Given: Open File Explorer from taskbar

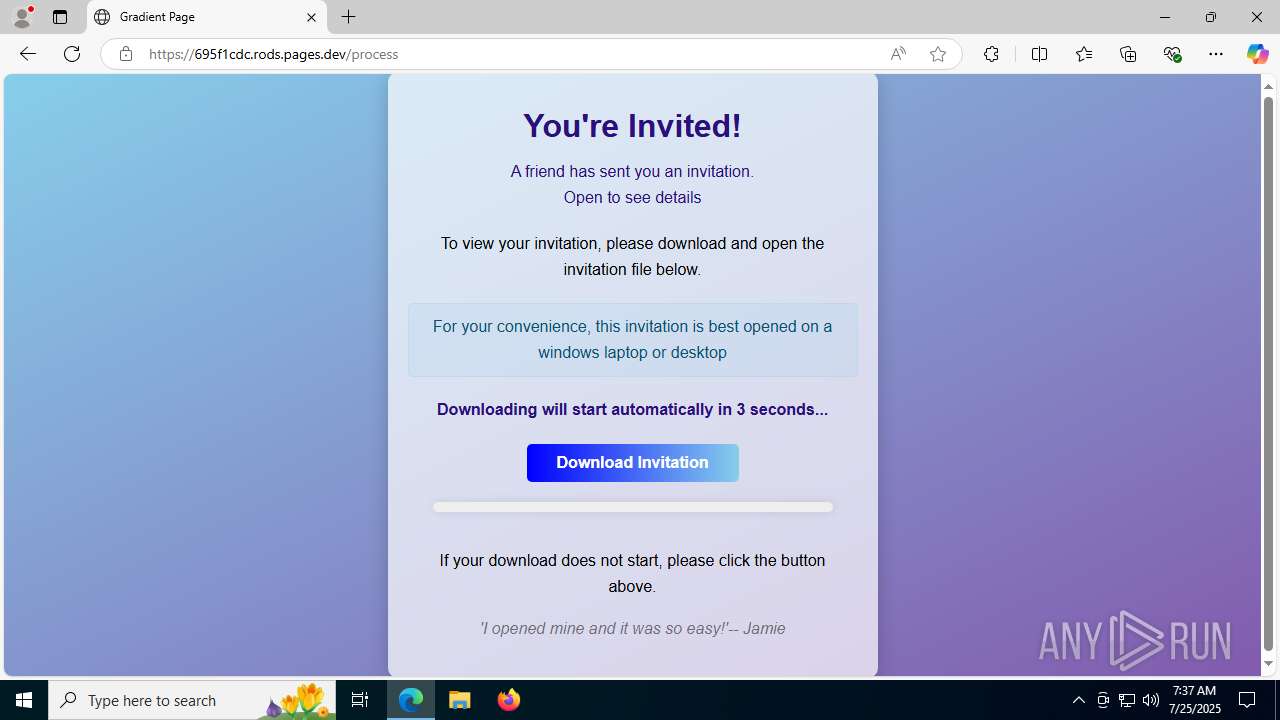Looking at the screenshot, I should pyautogui.click(x=460, y=700).
